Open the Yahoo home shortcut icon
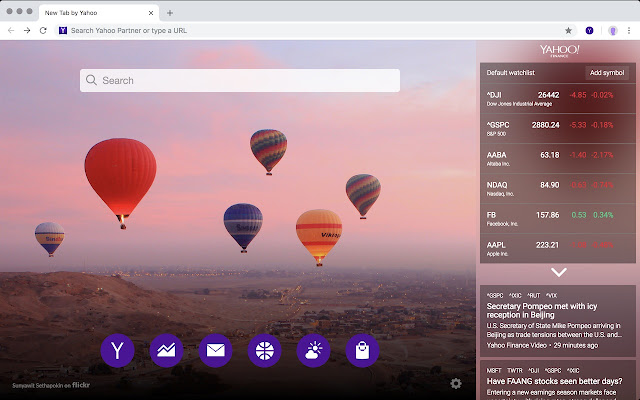The image size is (640, 400). [x=118, y=351]
